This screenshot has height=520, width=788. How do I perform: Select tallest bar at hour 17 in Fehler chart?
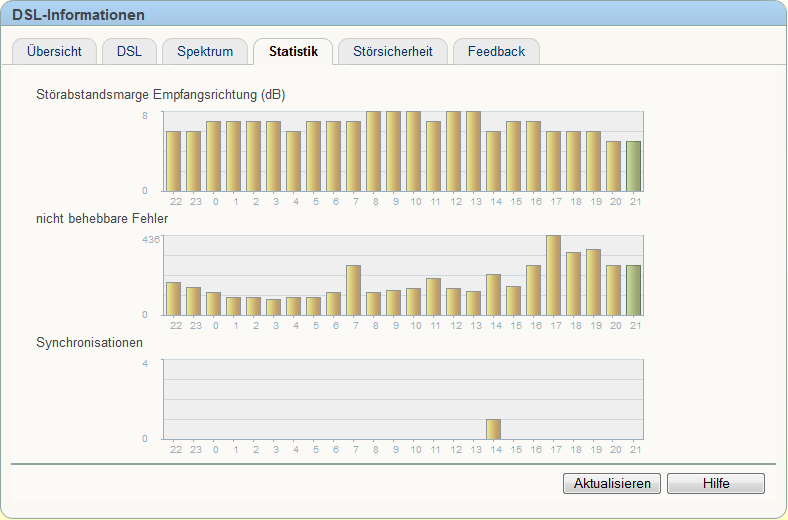(x=553, y=275)
